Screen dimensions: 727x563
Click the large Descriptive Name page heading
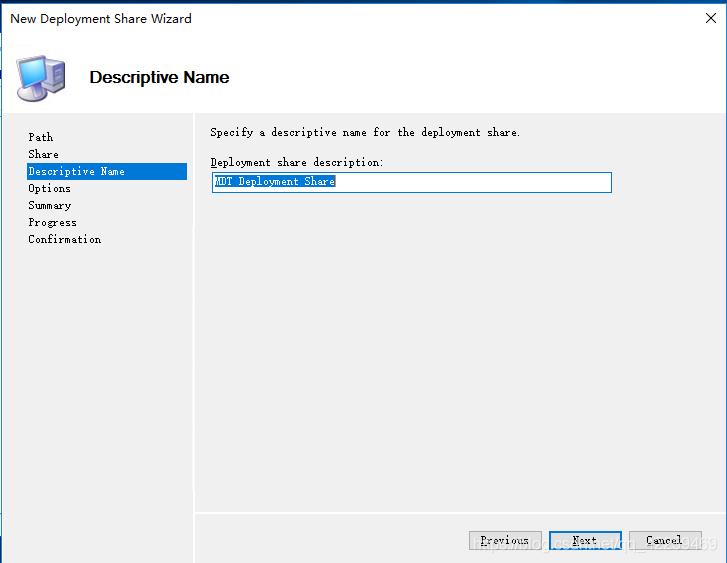click(x=159, y=77)
